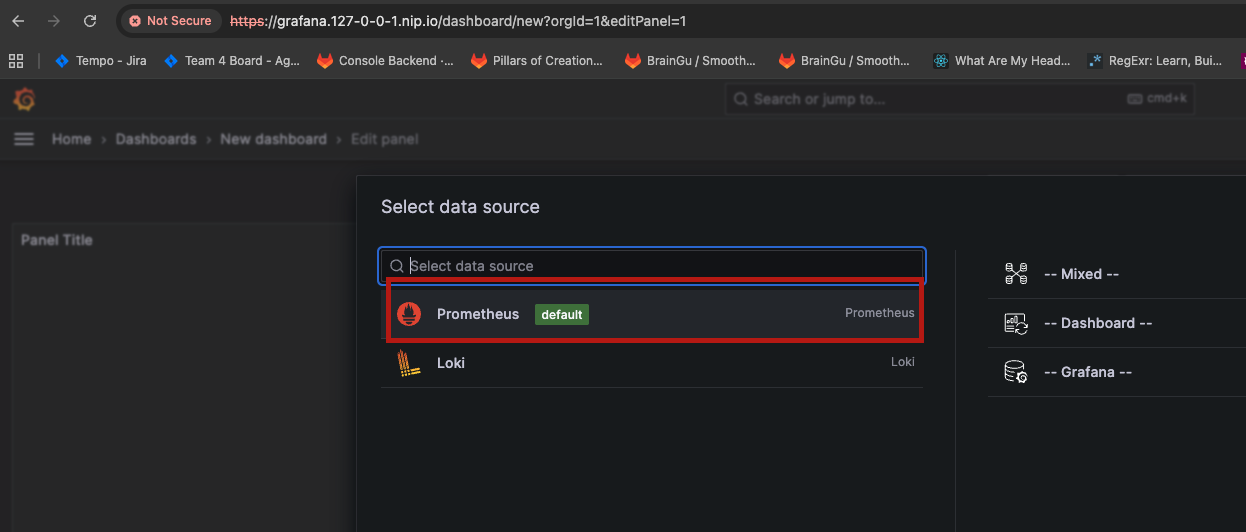Open the Not Secure site info badge

170,21
